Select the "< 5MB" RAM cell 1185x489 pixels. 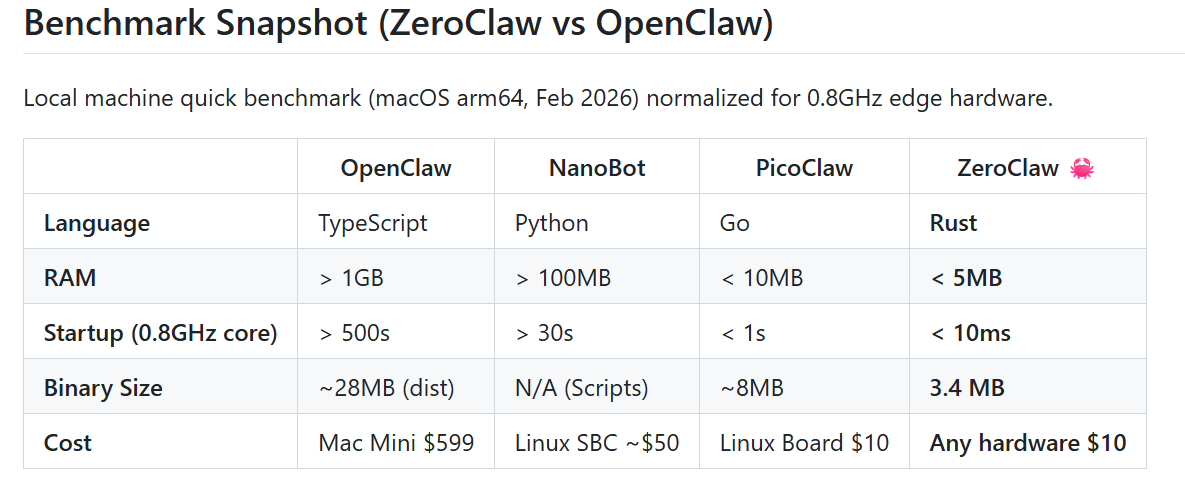966,278
